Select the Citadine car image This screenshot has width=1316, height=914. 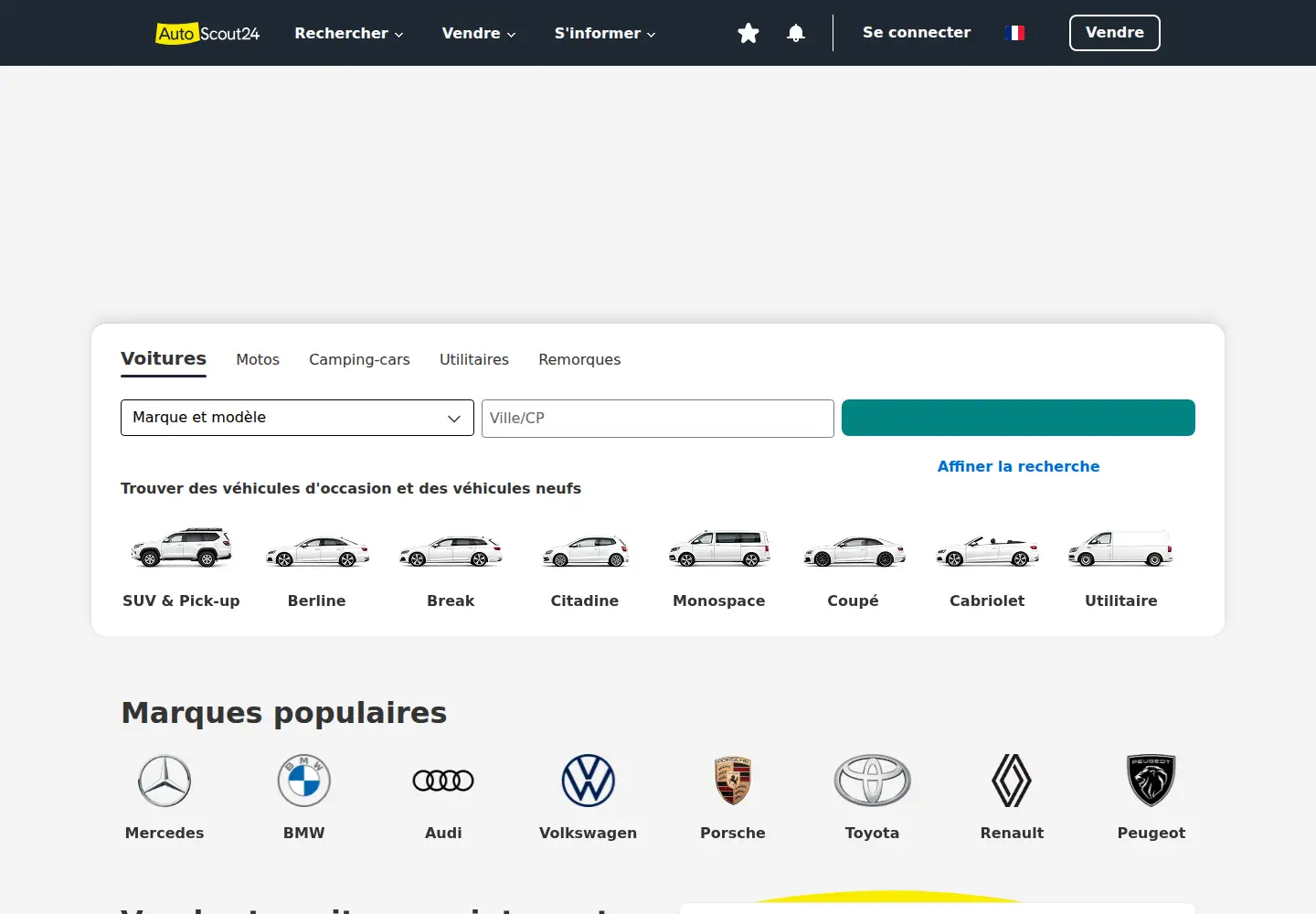585,551
